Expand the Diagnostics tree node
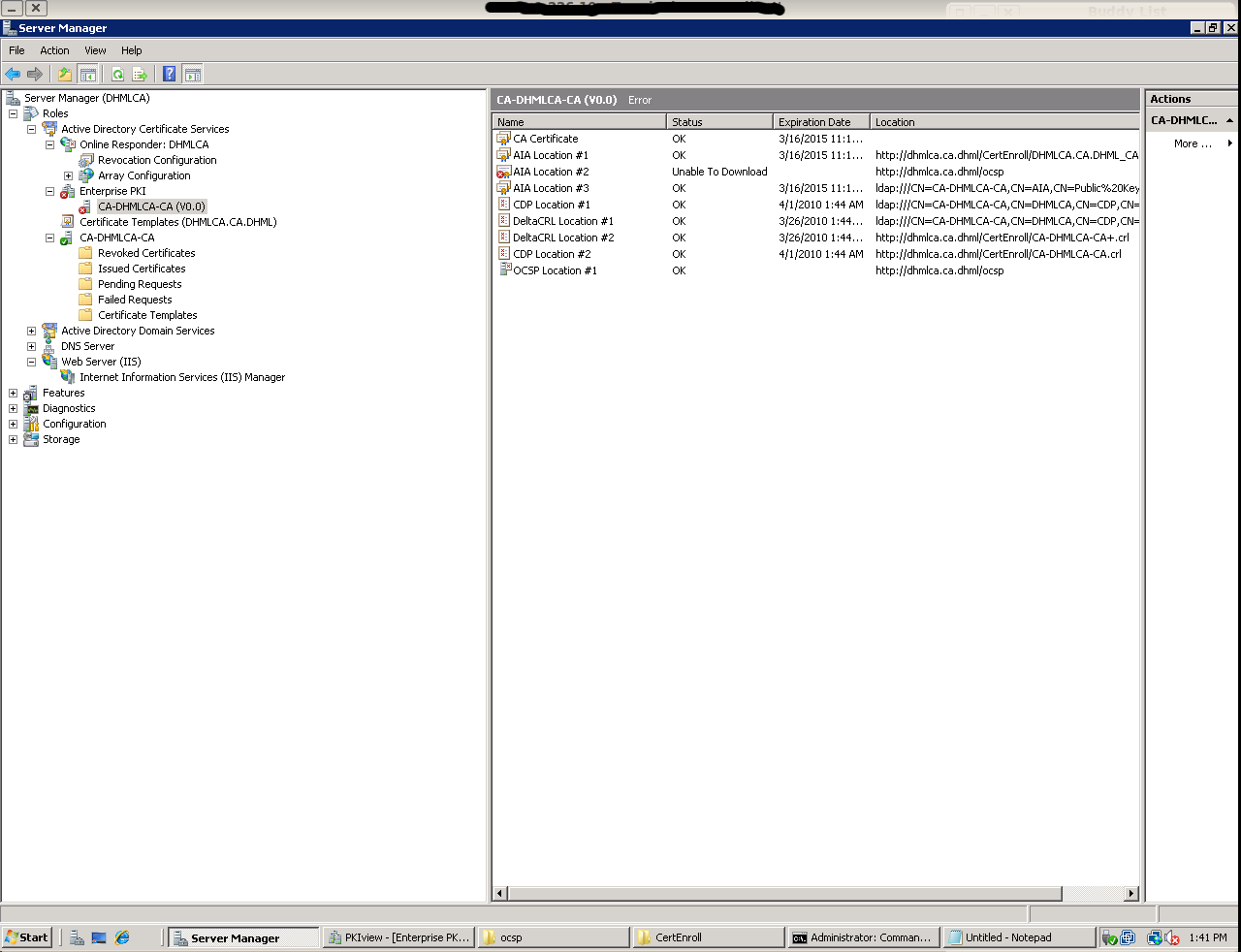 point(13,408)
